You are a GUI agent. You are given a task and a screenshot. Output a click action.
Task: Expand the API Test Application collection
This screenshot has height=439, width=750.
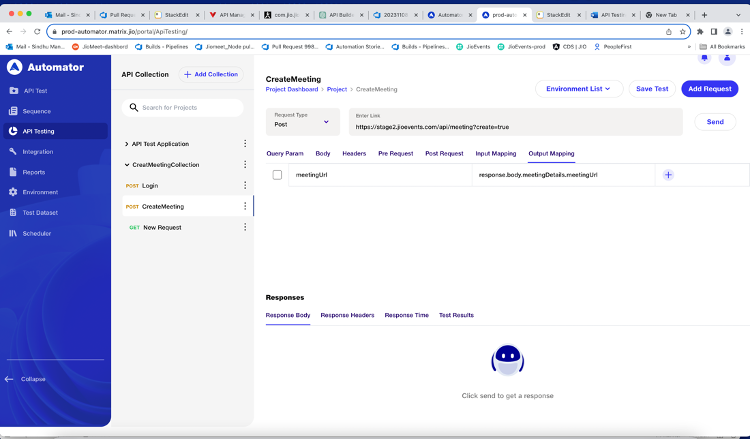(126, 144)
